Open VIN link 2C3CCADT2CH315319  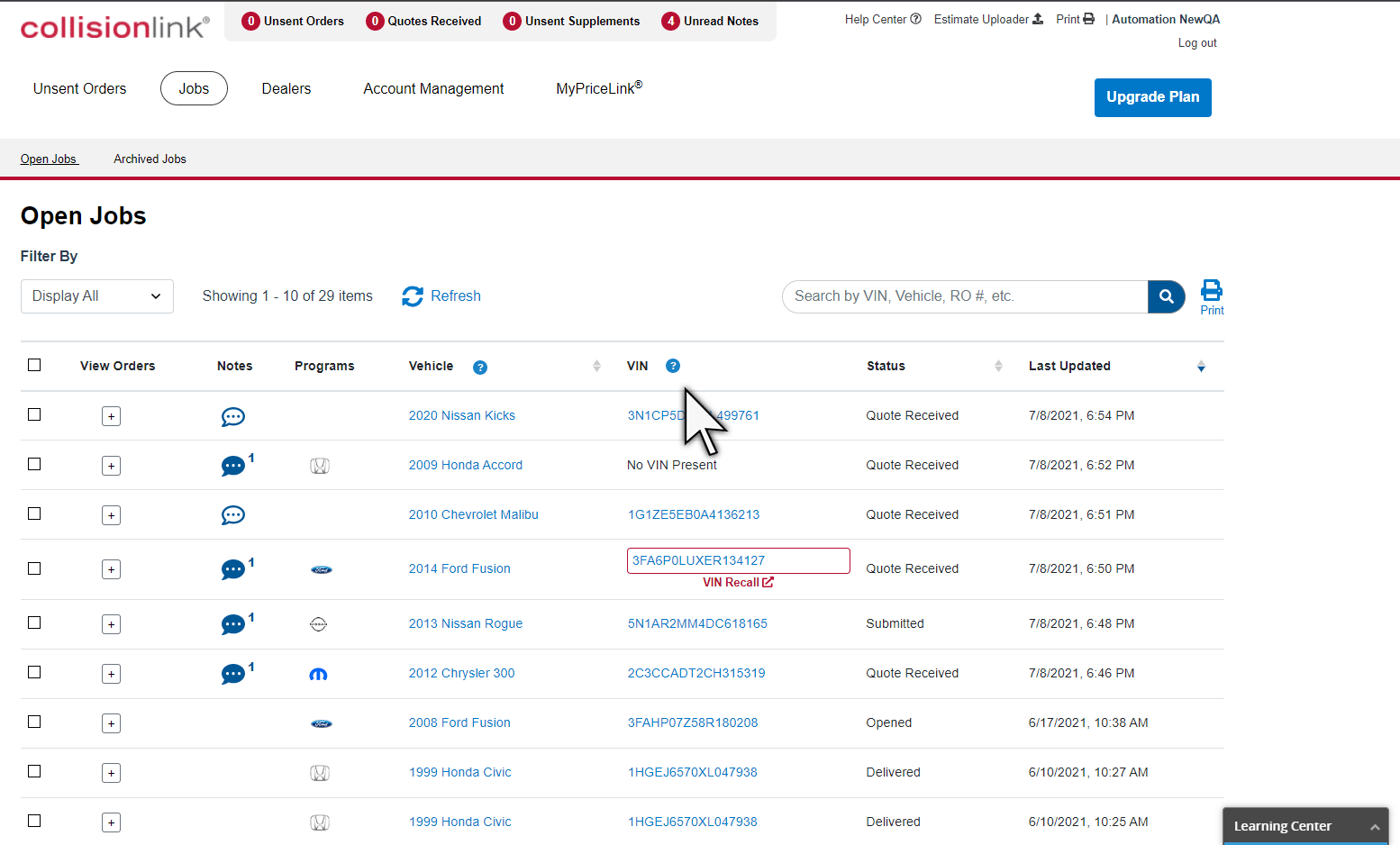click(x=696, y=673)
